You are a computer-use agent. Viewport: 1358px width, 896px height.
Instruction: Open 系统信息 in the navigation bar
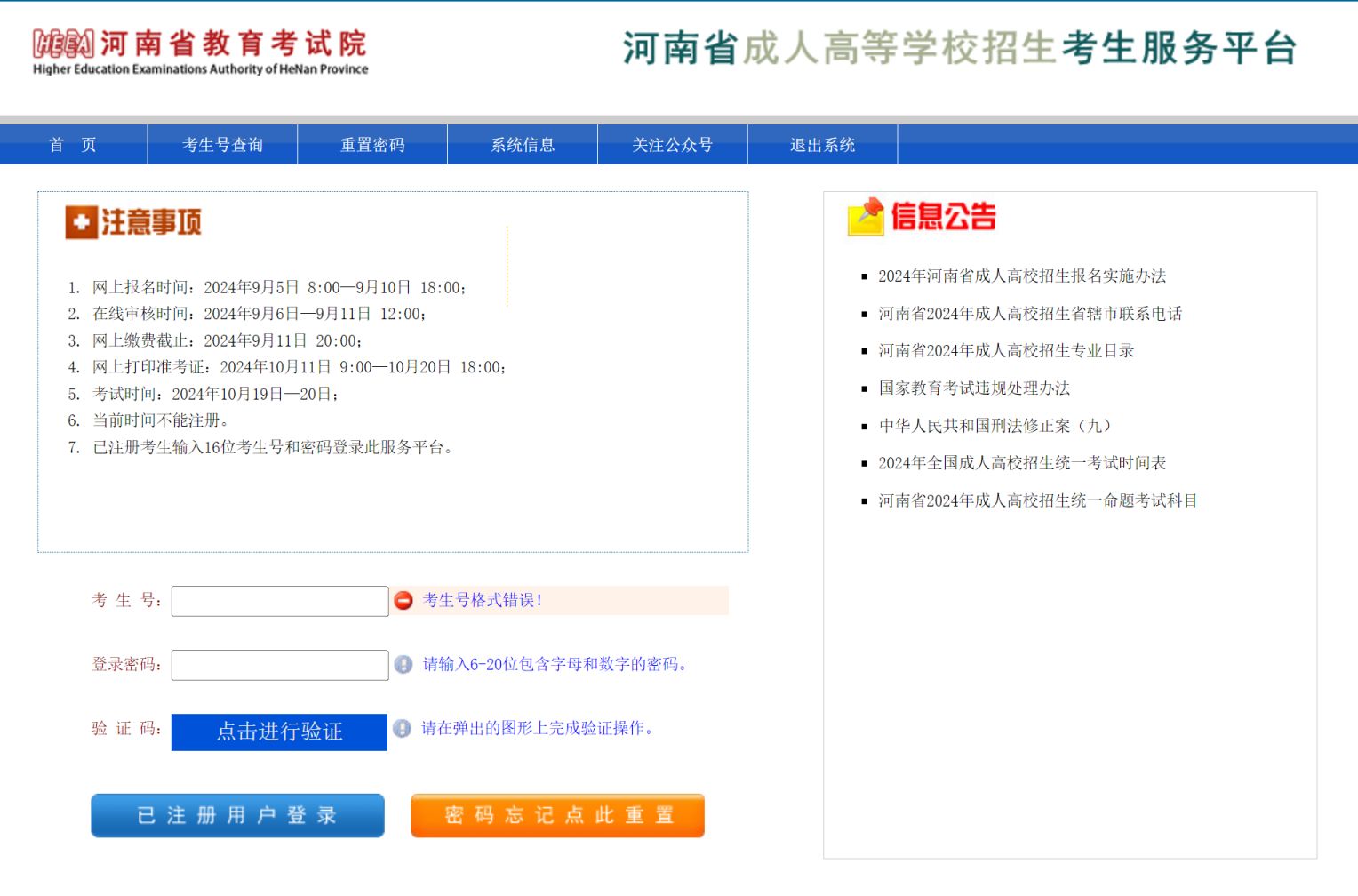(x=523, y=145)
